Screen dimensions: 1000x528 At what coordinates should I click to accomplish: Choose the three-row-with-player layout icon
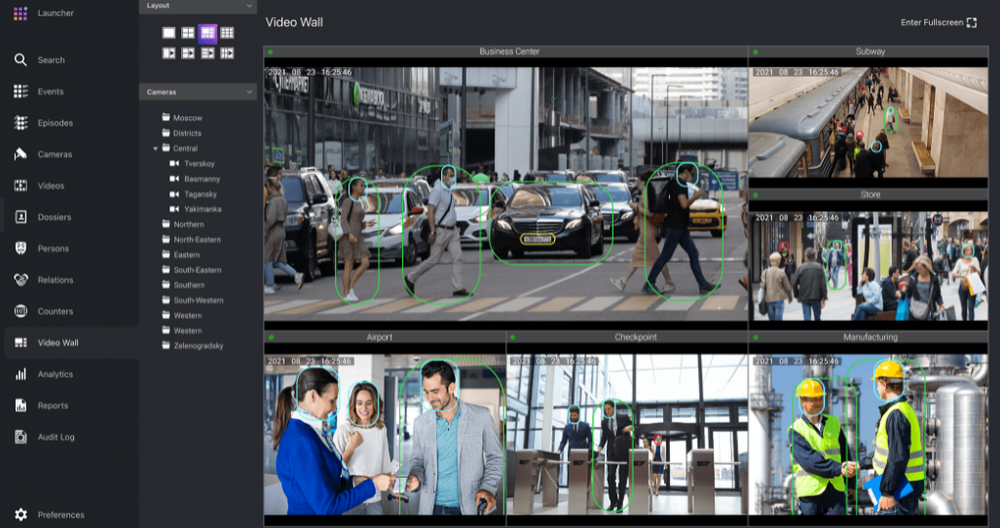(x=207, y=53)
